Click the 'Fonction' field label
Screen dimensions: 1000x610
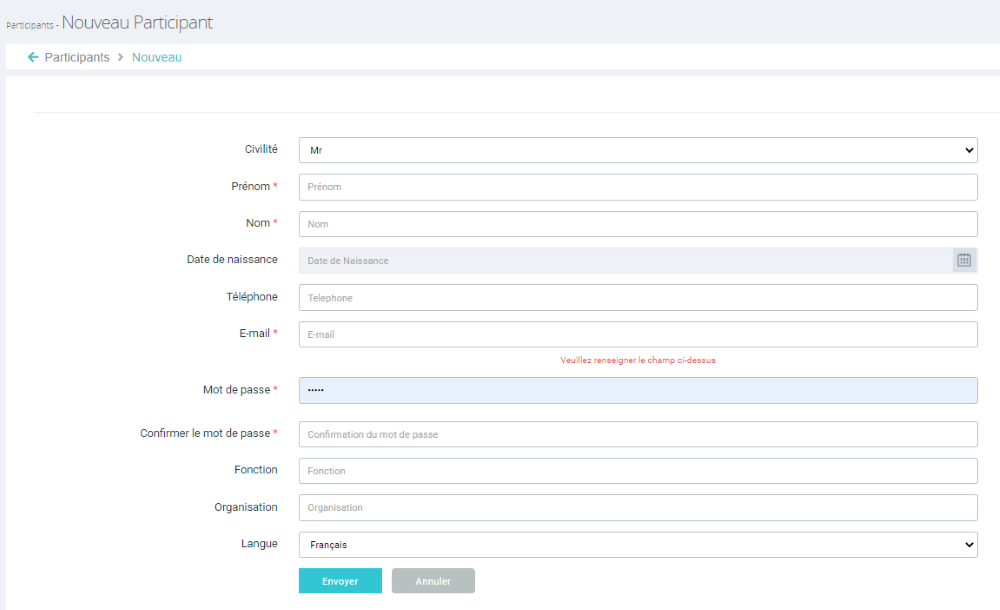click(x=256, y=470)
